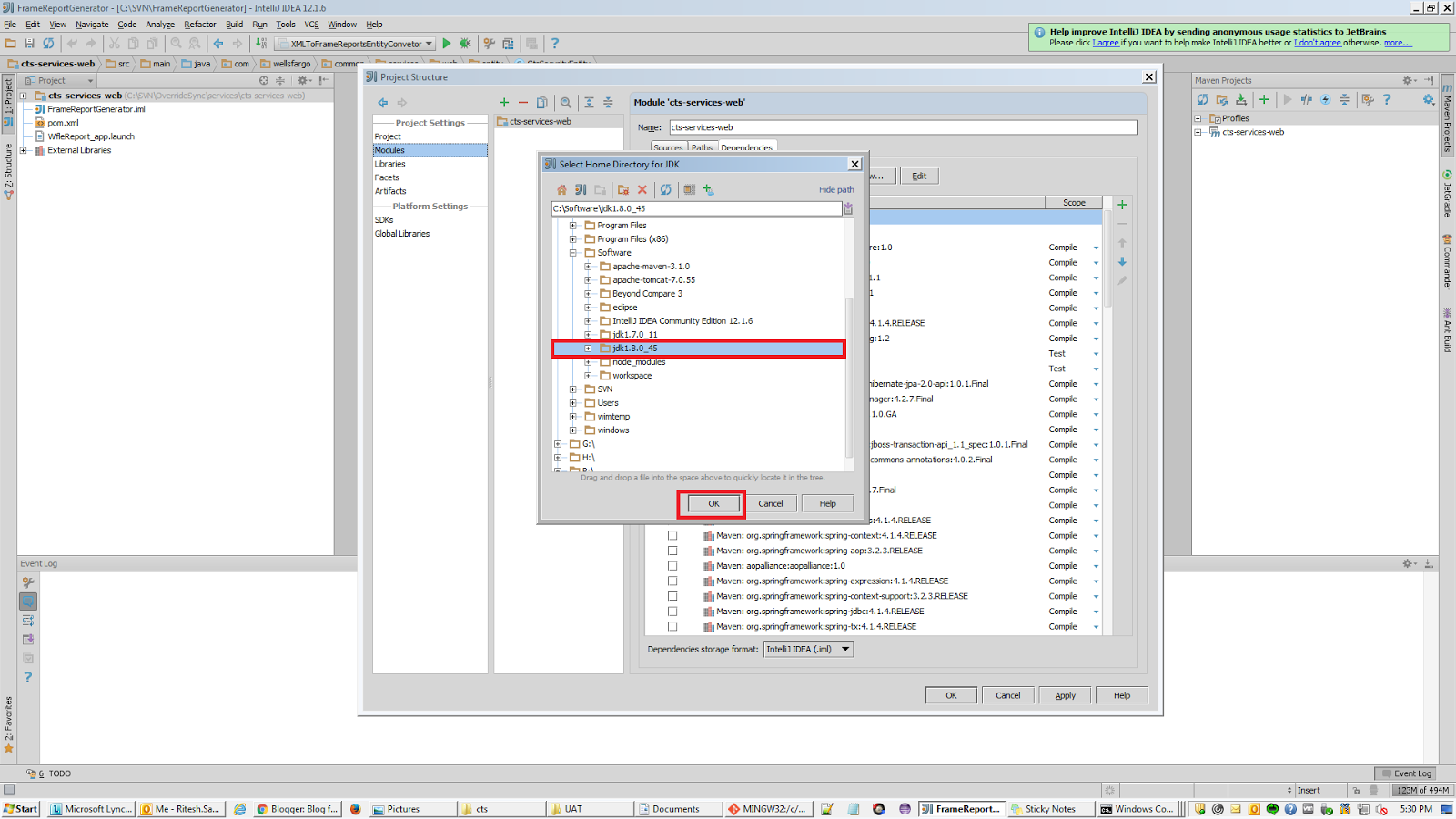The height and width of the screenshot is (819, 1456).
Task: Check the aopalliance:1.0 dependency checkbox
Action: click(673, 565)
